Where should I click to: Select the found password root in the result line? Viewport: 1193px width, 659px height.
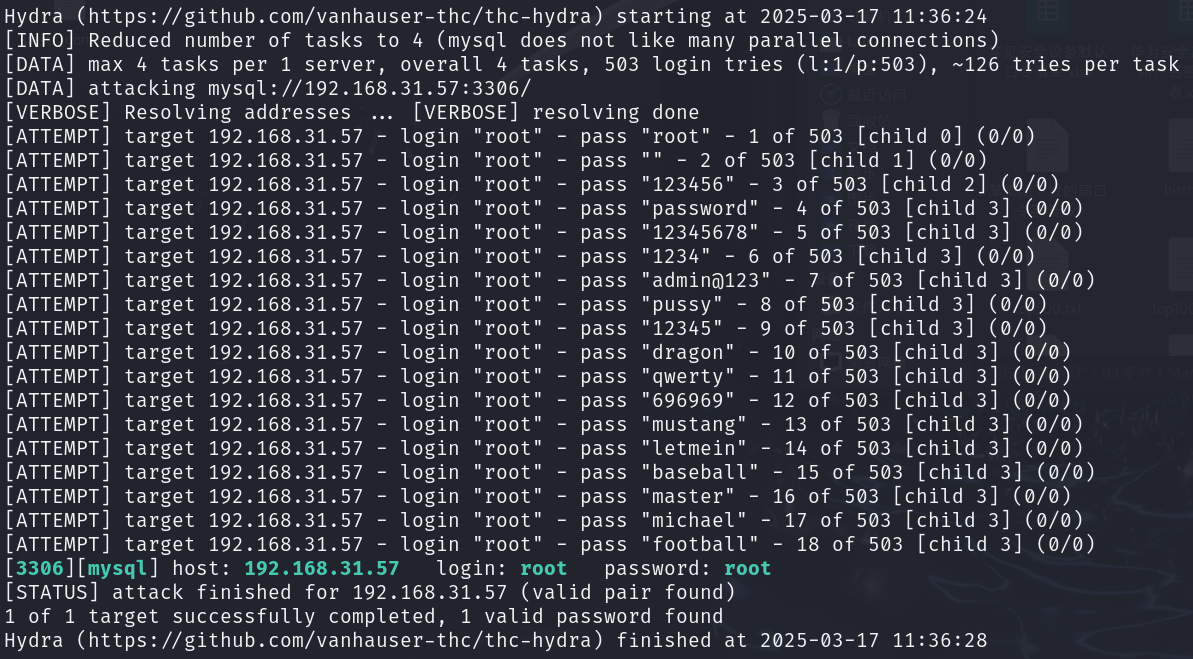(x=747, y=568)
